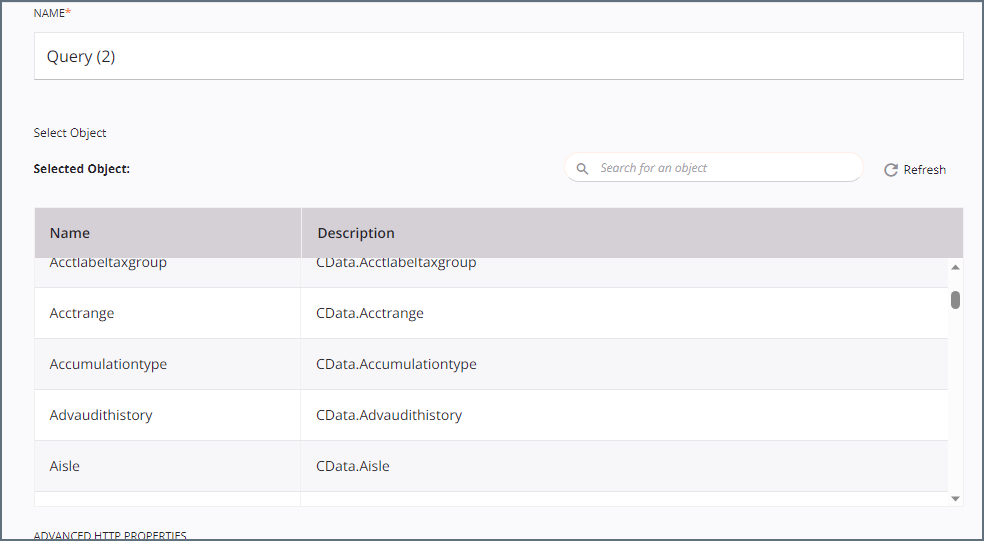Select the Acctrange object row

point(491,313)
